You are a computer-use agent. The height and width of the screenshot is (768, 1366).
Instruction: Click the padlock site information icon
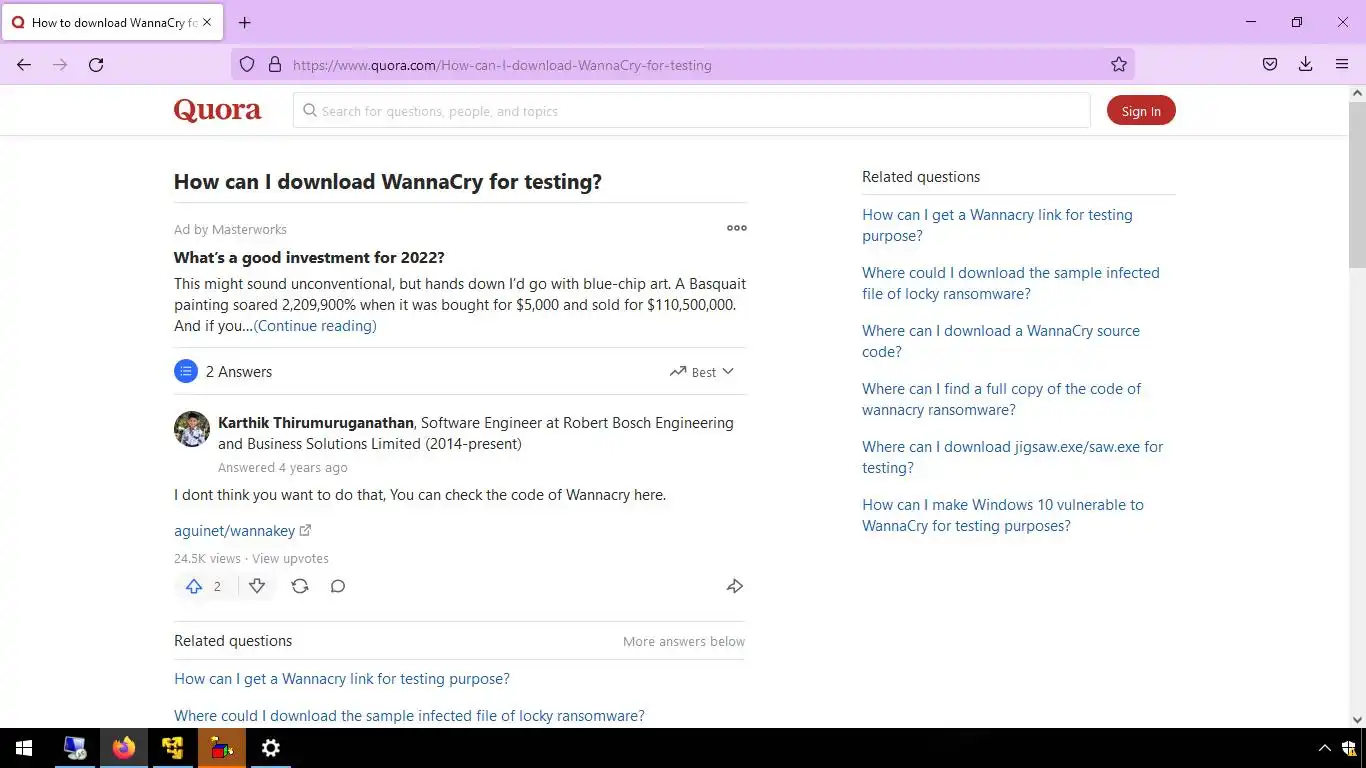pos(275,65)
